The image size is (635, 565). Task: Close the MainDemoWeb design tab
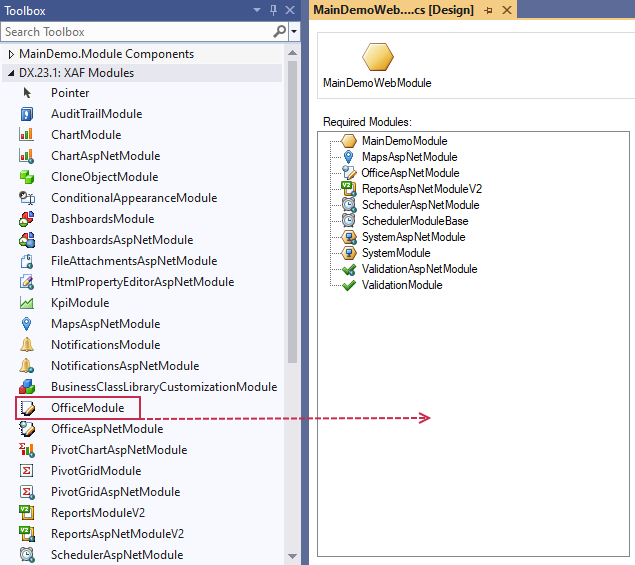click(x=507, y=10)
